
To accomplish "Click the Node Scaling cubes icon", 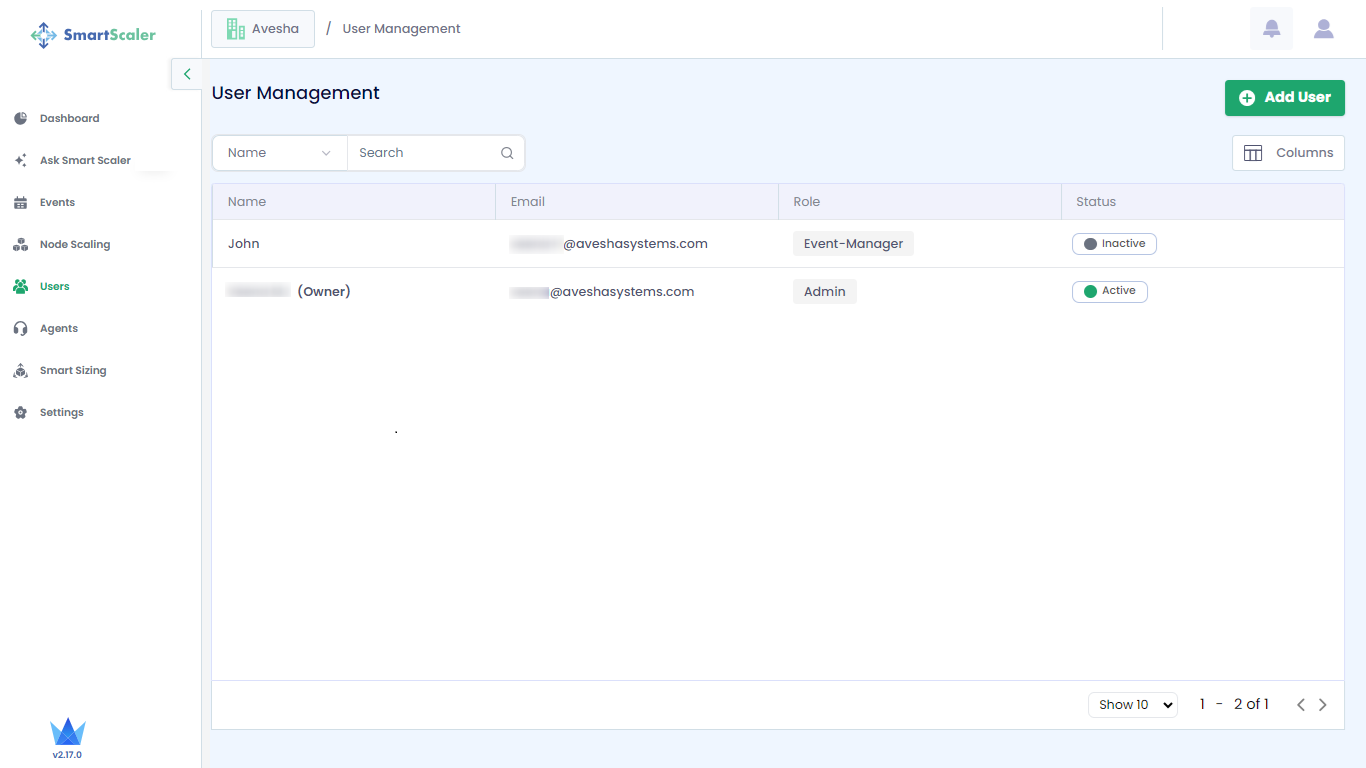I will pos(20,245).
